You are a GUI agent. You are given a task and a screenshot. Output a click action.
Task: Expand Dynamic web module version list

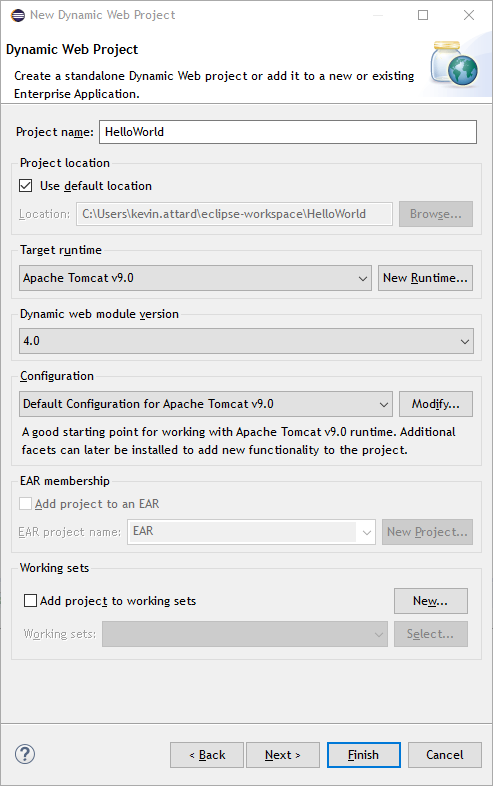click(x=246, y=341)
